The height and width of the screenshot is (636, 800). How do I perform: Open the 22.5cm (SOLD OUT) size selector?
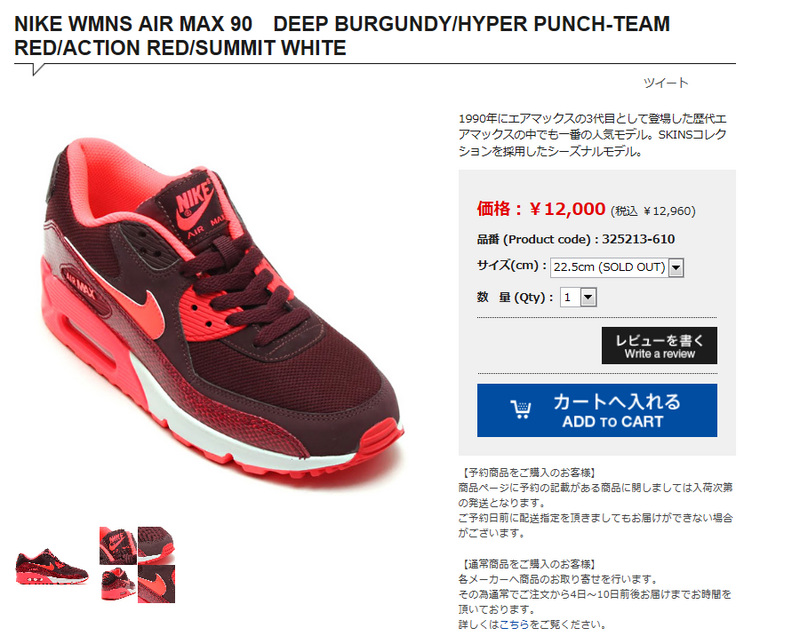pyautogui.click(x=617, y=267)
